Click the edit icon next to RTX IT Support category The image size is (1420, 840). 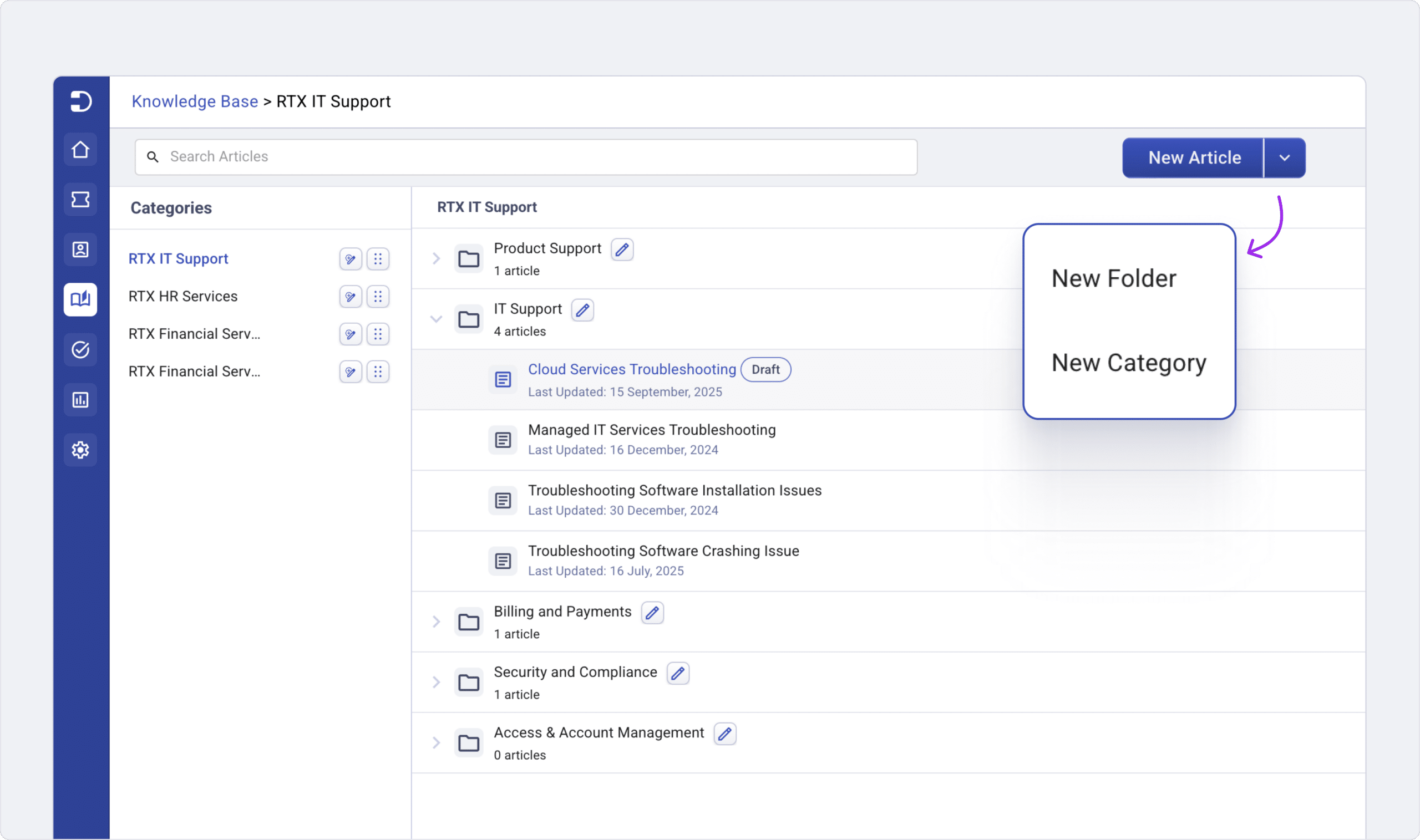[x=351, y=259]
